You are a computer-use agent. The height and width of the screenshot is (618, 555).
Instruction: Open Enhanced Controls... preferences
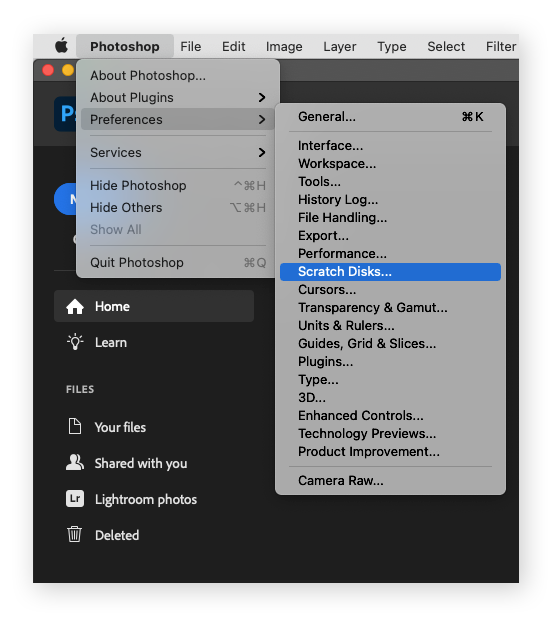390,415
